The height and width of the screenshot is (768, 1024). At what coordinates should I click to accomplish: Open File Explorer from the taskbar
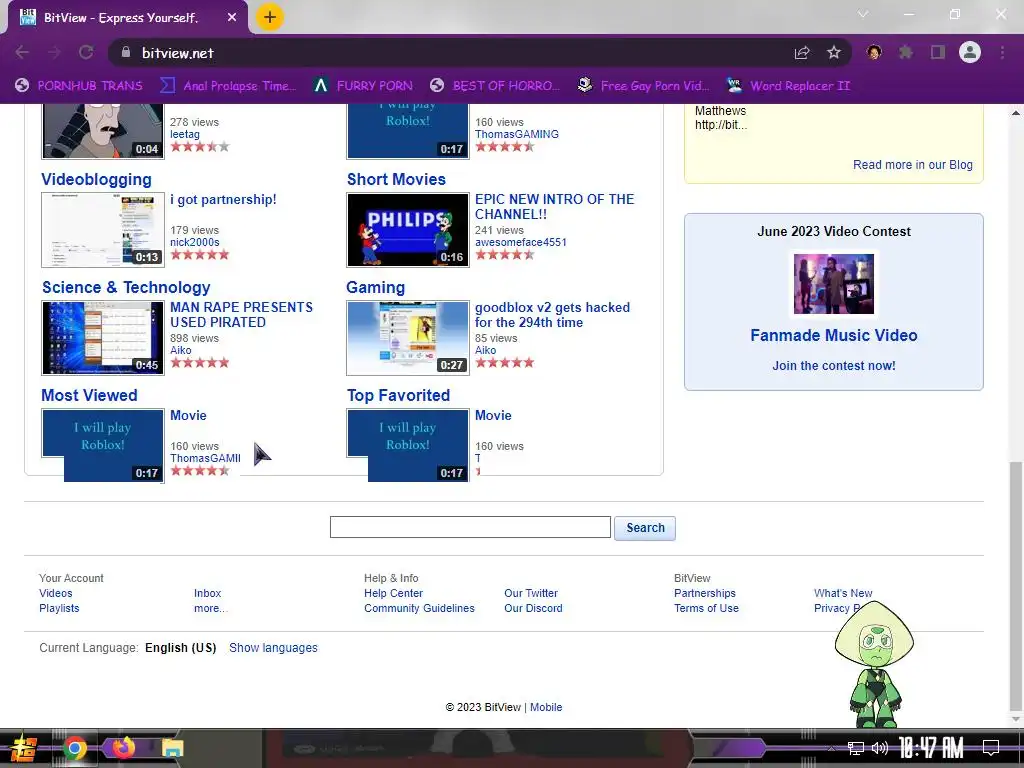coord(172,748)
